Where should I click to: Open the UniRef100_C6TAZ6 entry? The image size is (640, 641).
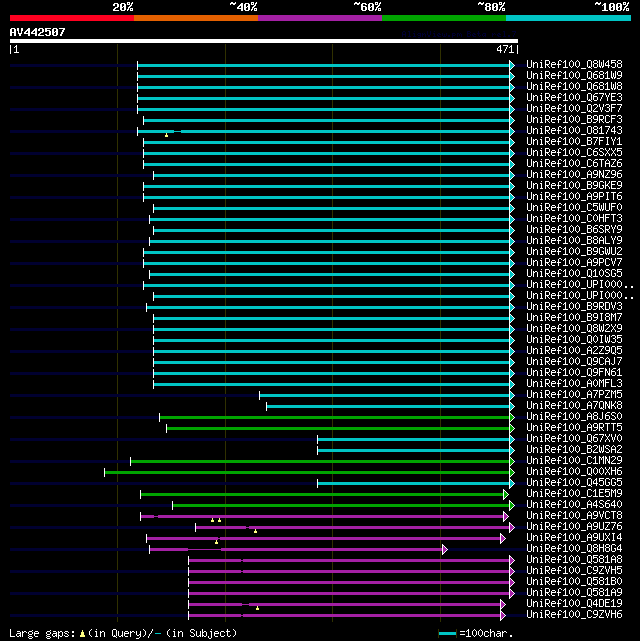tap(574, 164)
